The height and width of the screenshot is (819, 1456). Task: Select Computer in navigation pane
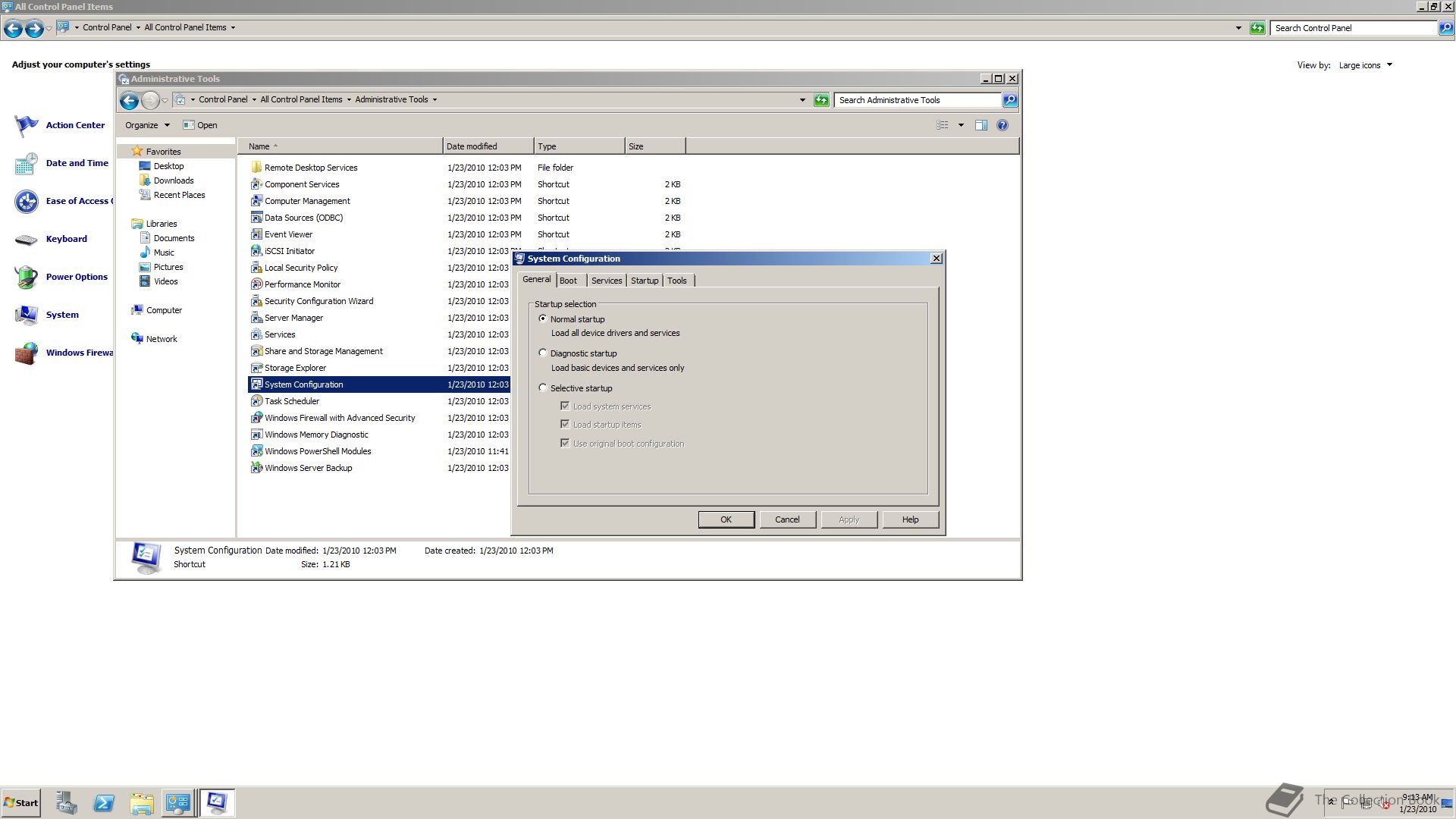coord(164,310)
